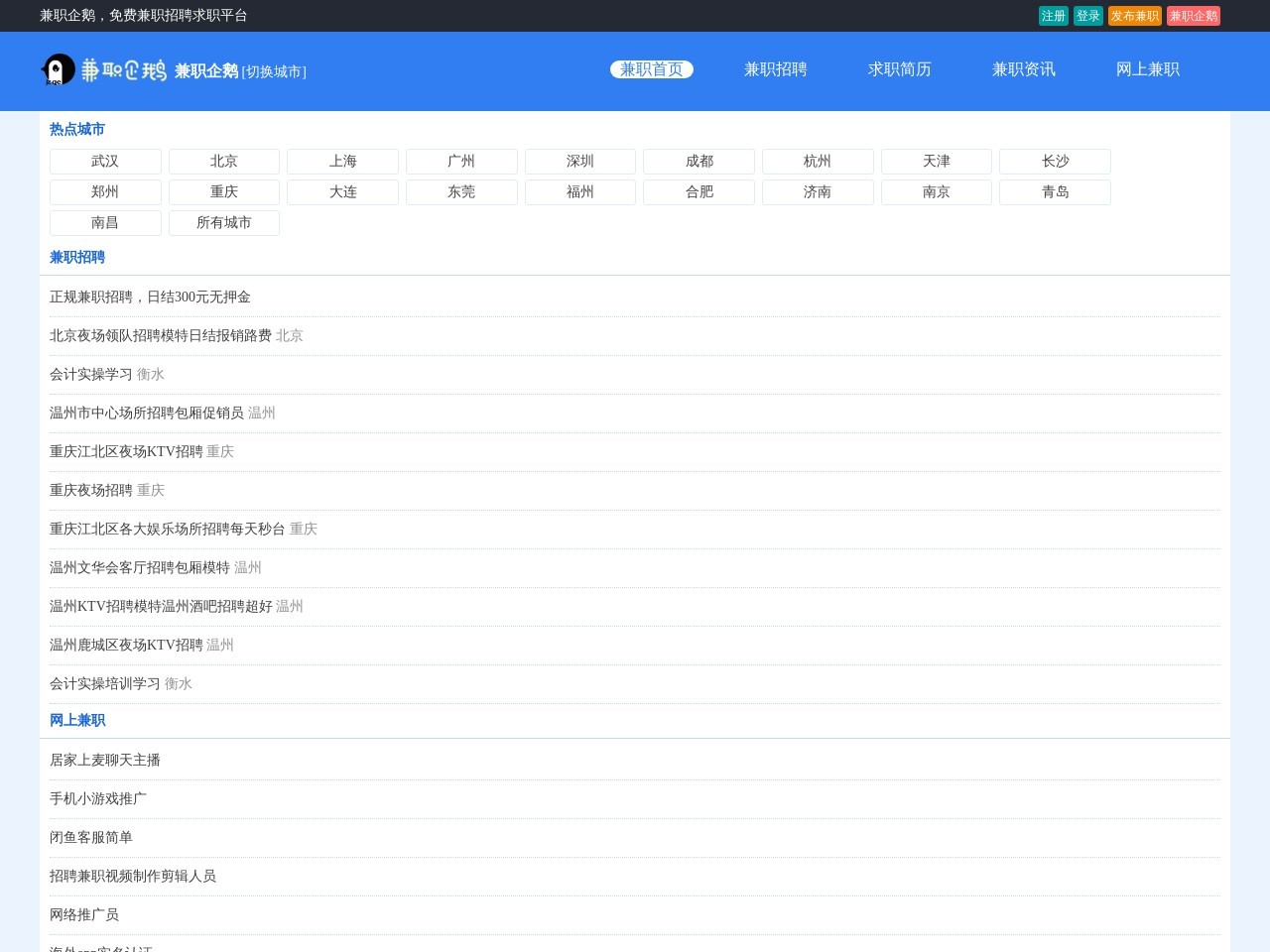Select the 兼职首页 navigation tab
Viewport: 1270px width, 952px height.
click(651, 69)
